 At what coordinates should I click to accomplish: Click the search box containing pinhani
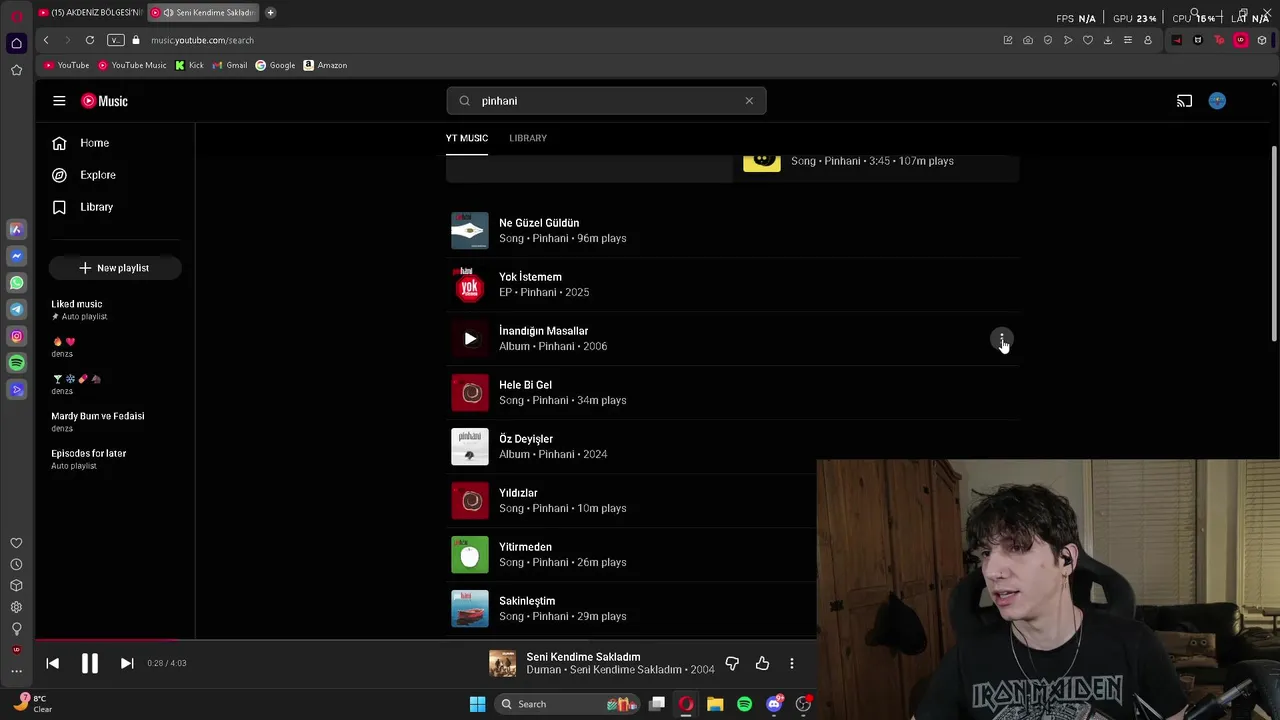click(x=606, y=101)
